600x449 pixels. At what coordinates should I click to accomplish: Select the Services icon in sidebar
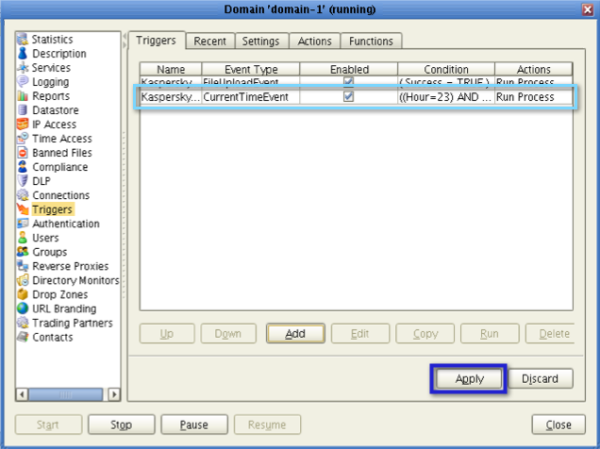pos(23,68)
